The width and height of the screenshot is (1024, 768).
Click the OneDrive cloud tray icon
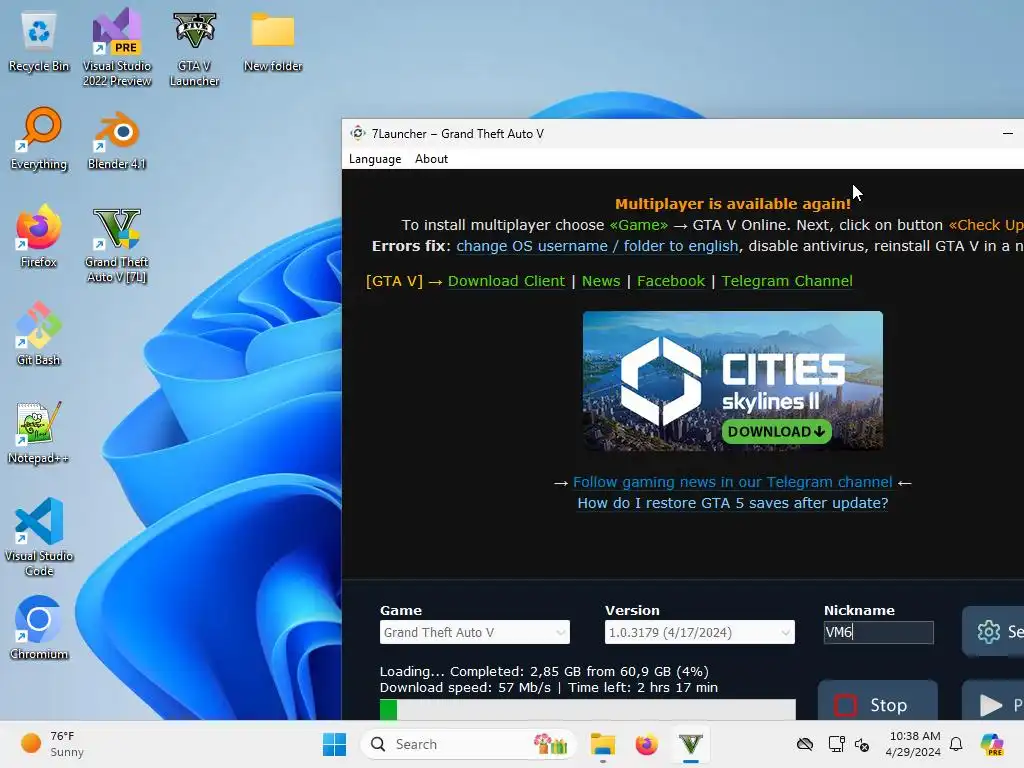pos(805,744)
